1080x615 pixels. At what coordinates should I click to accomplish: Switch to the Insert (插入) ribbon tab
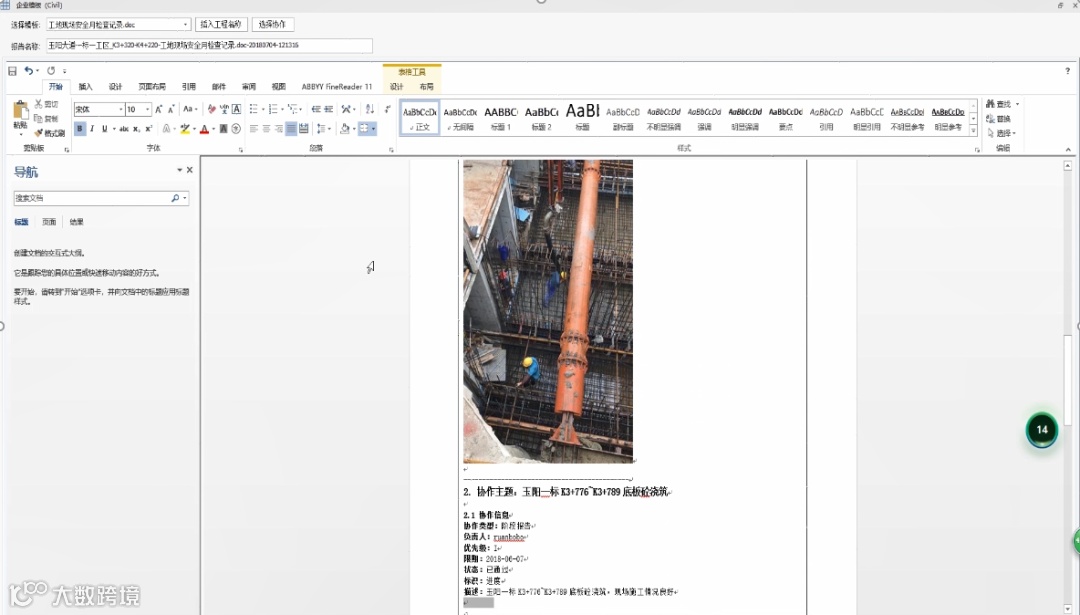tap(85, 87)
